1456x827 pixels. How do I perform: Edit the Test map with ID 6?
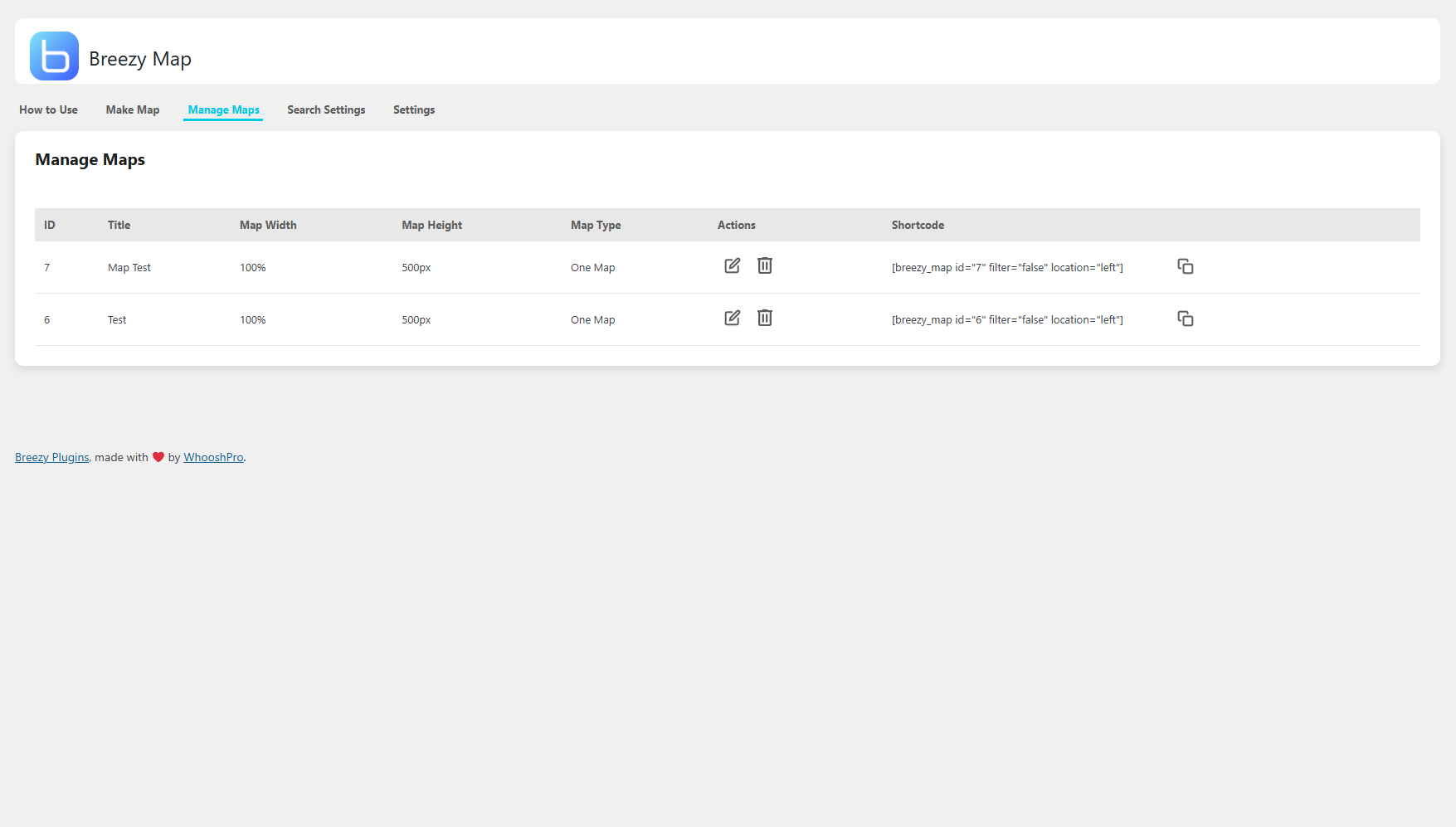tap(732, 318)
